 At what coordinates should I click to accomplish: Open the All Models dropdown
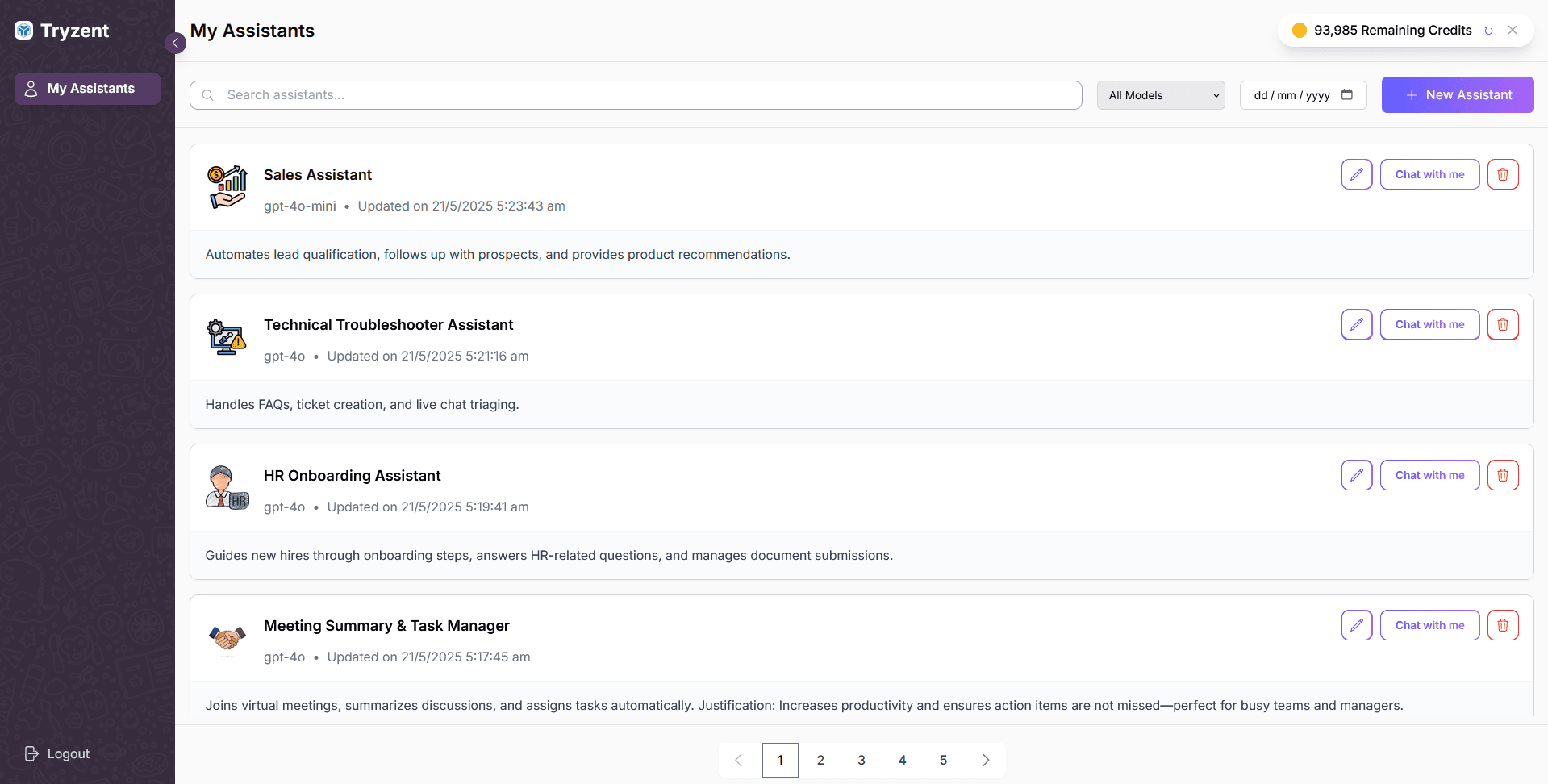pyautogui.click(x=1160, y=95)
